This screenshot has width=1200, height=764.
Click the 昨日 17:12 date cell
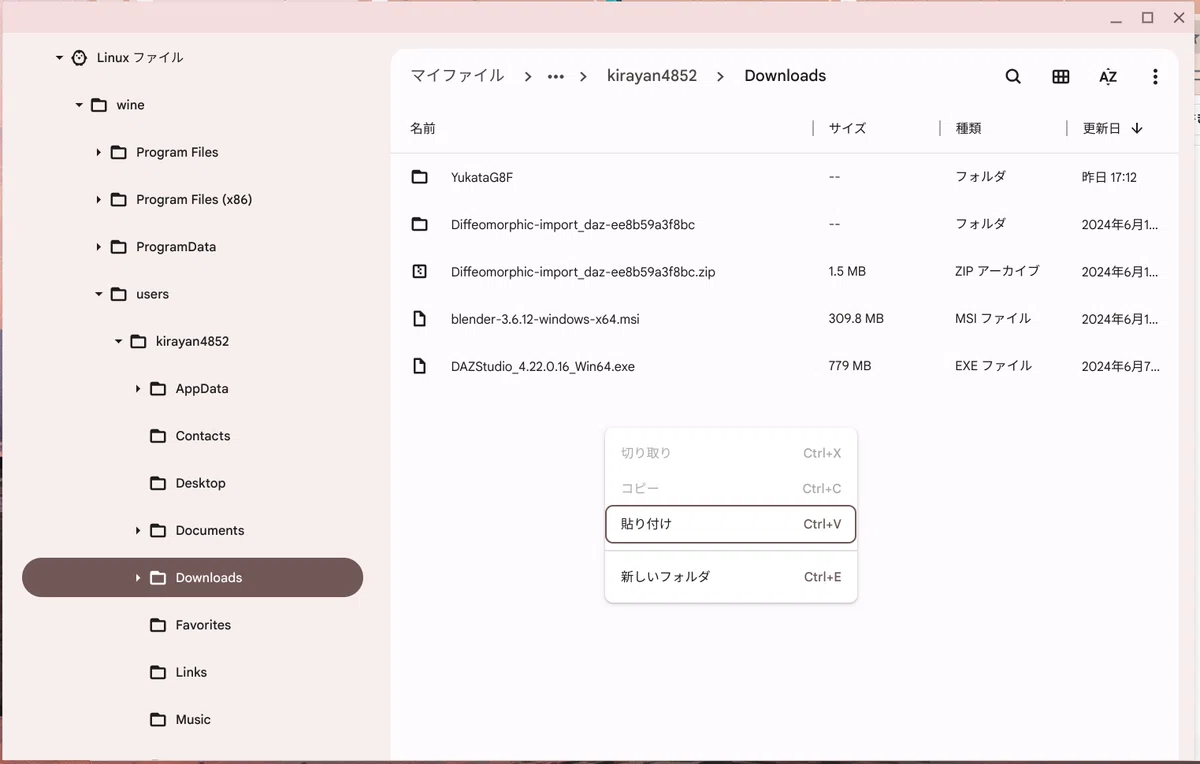tap(1109, 177)
